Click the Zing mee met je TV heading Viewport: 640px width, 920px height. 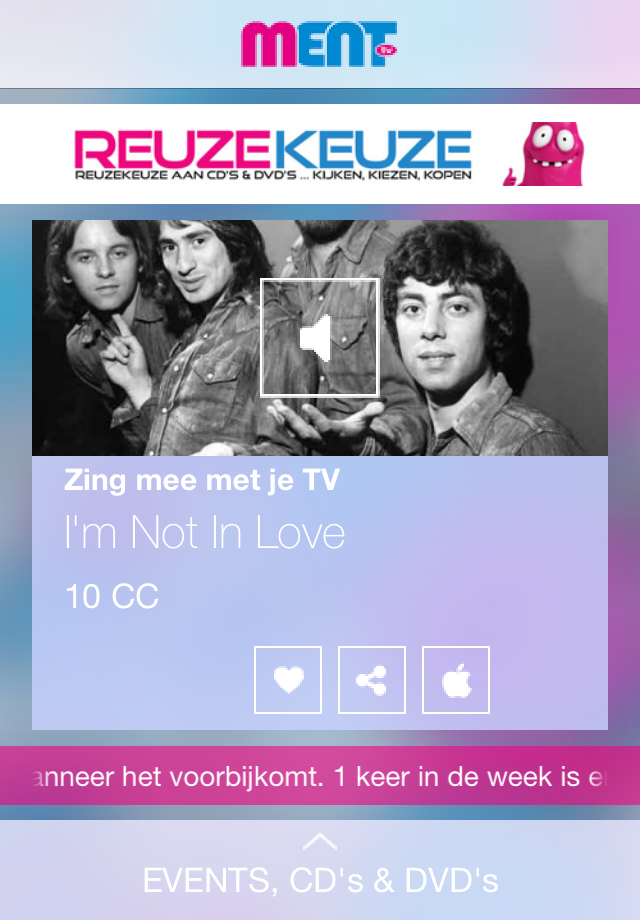[202, 481]
